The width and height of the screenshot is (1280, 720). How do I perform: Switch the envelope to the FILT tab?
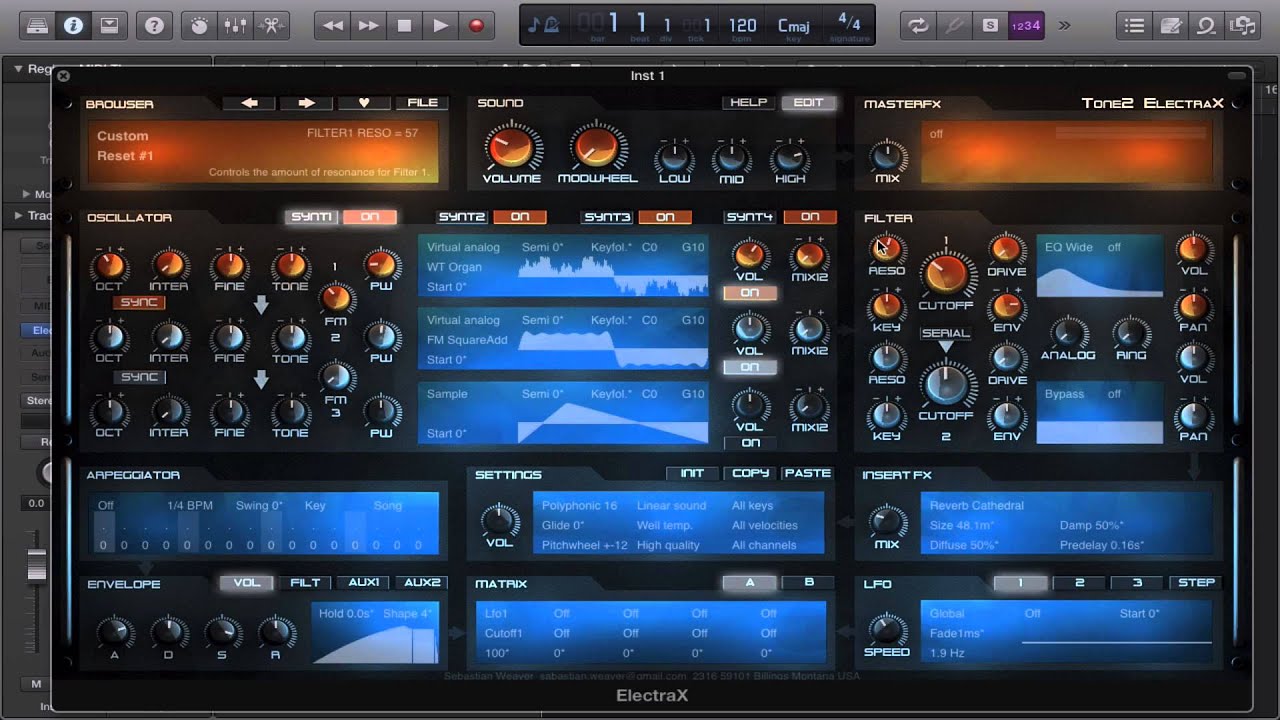pyautogui.click(x=306, y=582)
